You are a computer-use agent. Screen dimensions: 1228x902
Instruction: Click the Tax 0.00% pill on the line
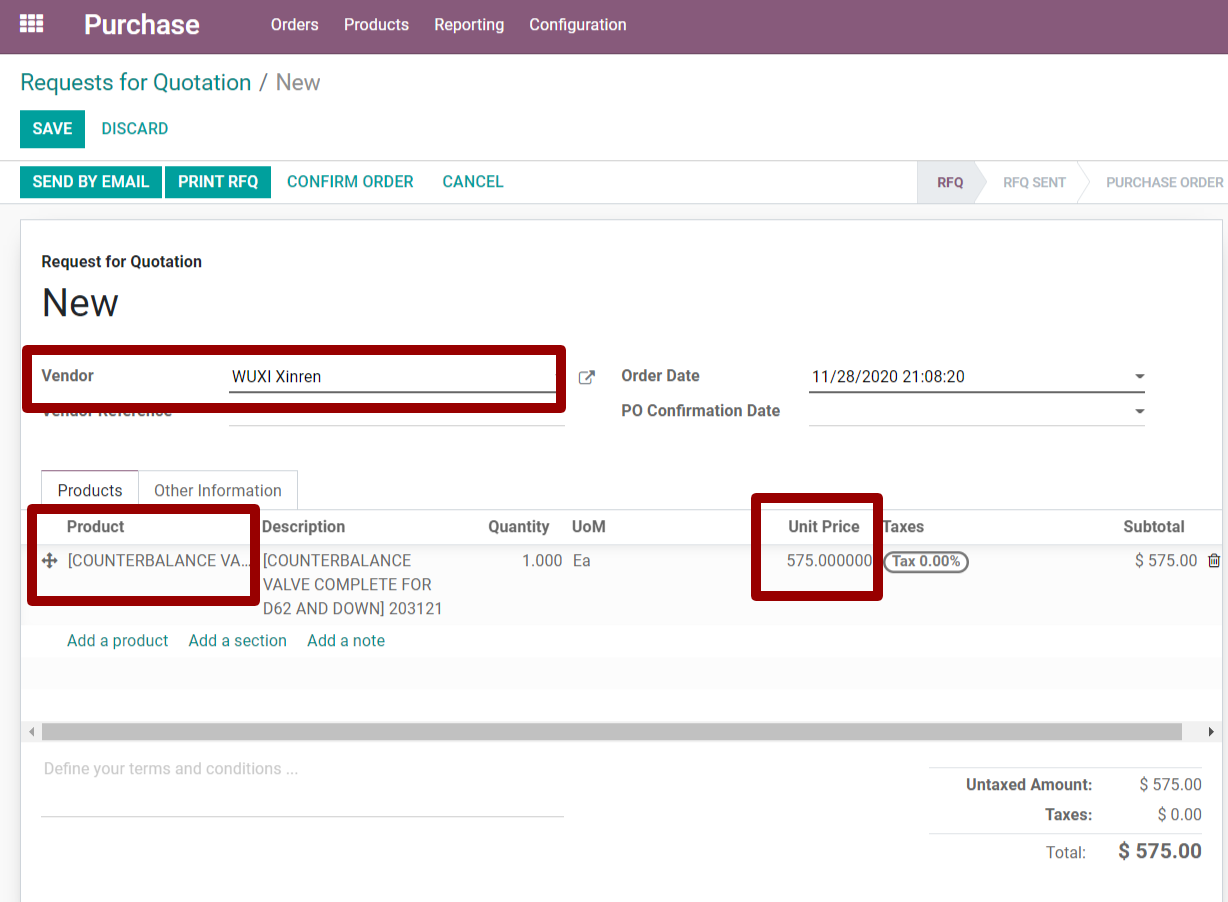(x=926, y=561)
